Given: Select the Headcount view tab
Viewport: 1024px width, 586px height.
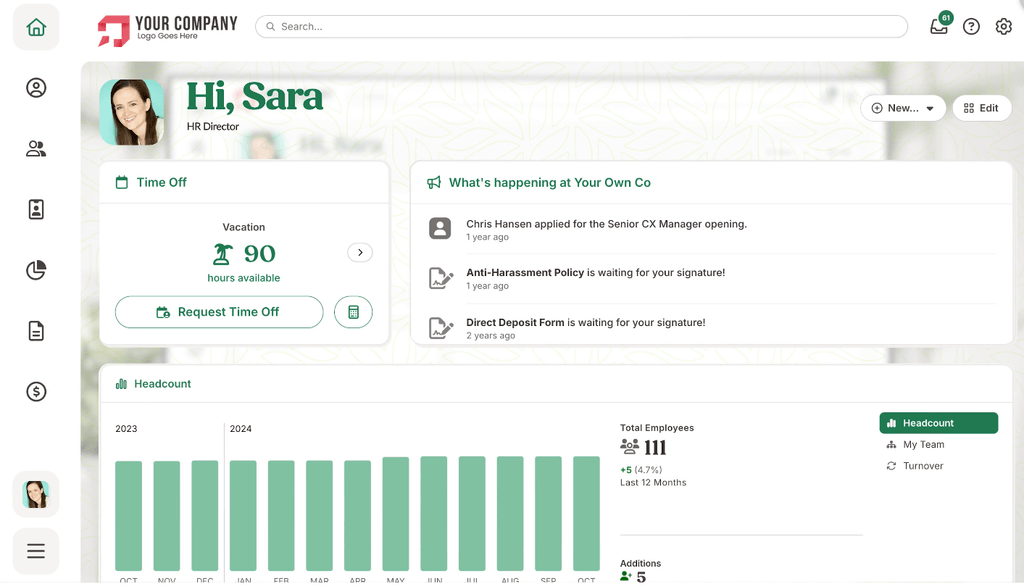Looking at the screenshot, I should (938, 423).
